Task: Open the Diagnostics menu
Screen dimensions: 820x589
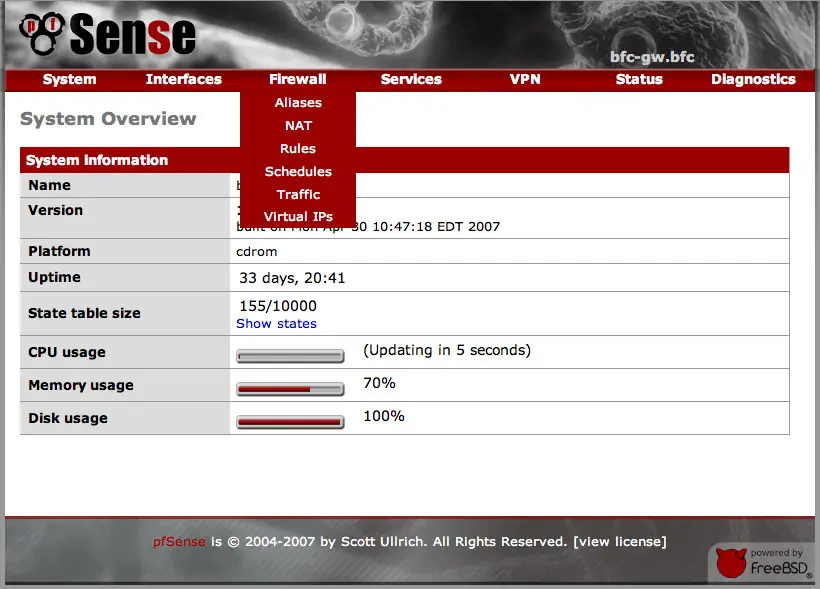Action: (x=753, y=79)
